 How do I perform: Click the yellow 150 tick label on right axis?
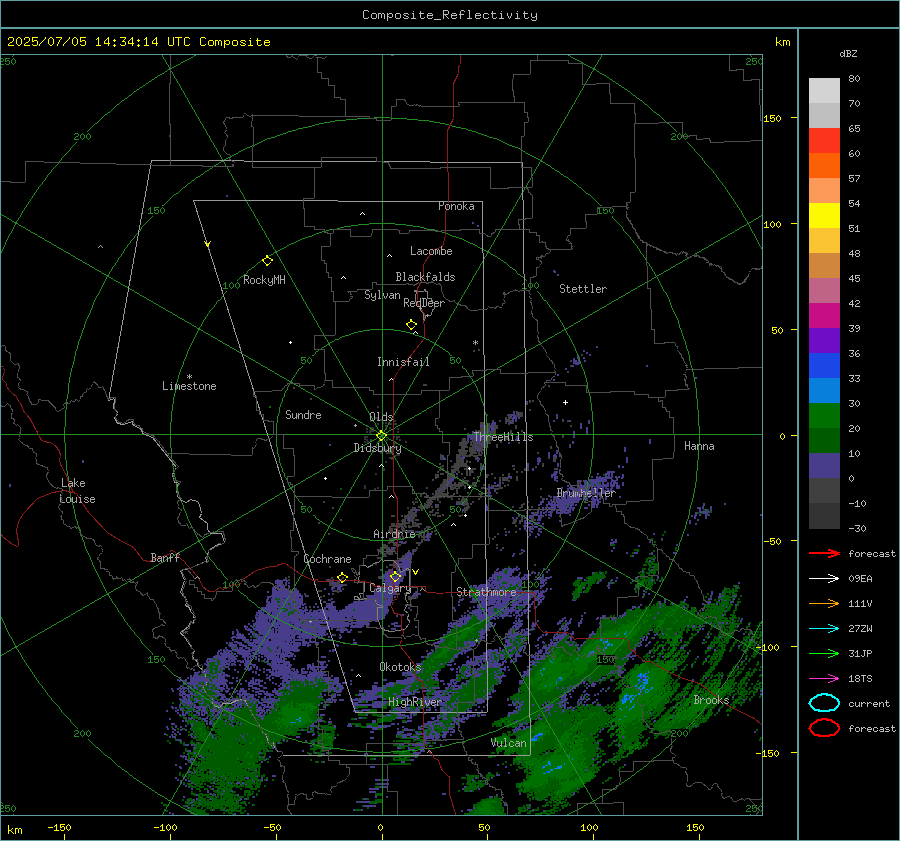[x=772, y=118]
